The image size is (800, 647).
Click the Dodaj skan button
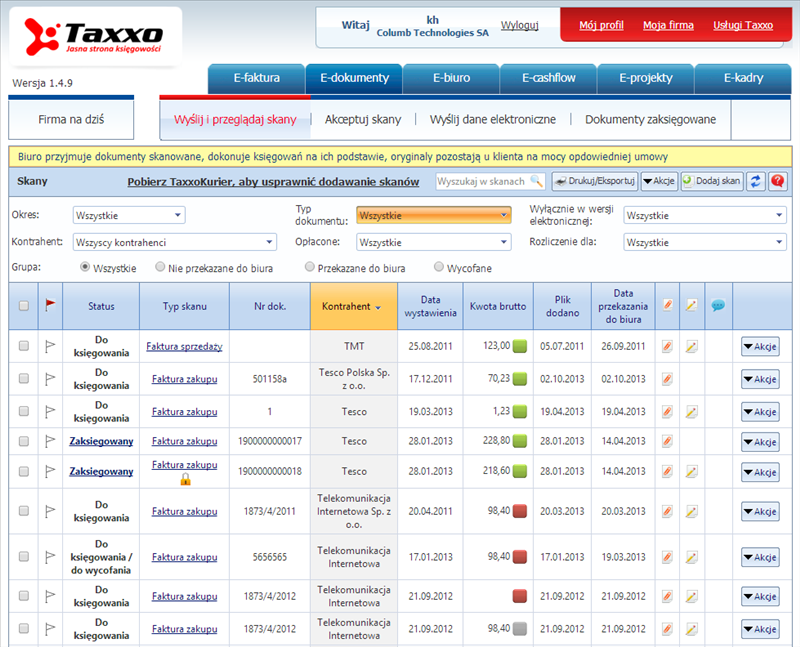712,181
